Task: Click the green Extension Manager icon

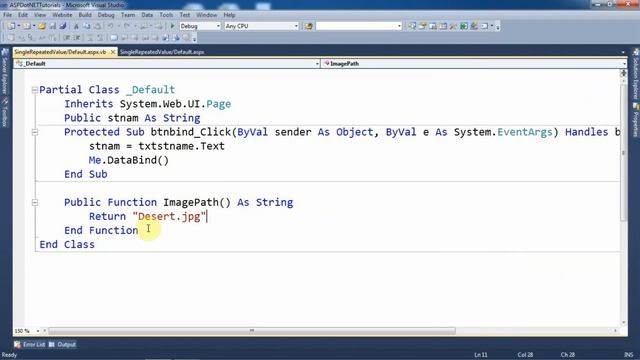Action: point(464,26)
